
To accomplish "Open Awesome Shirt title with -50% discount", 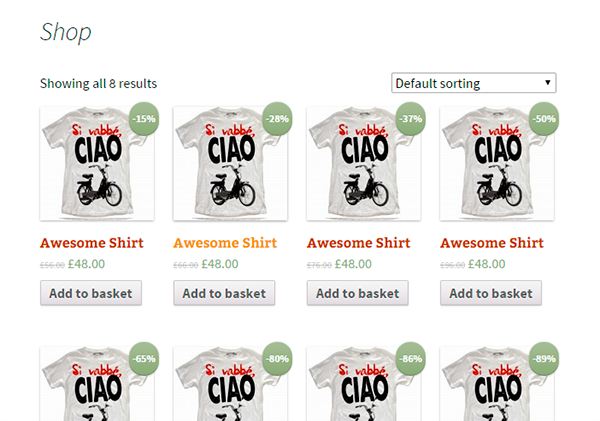I will coord(492,243).
